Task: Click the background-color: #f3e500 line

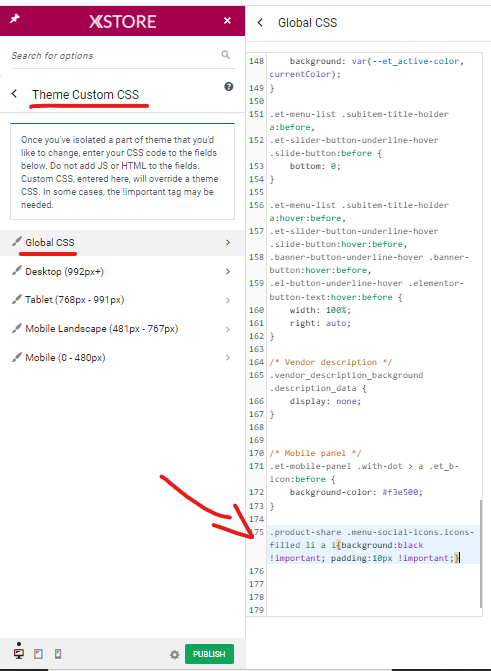Action: click(x=356, y=492)
